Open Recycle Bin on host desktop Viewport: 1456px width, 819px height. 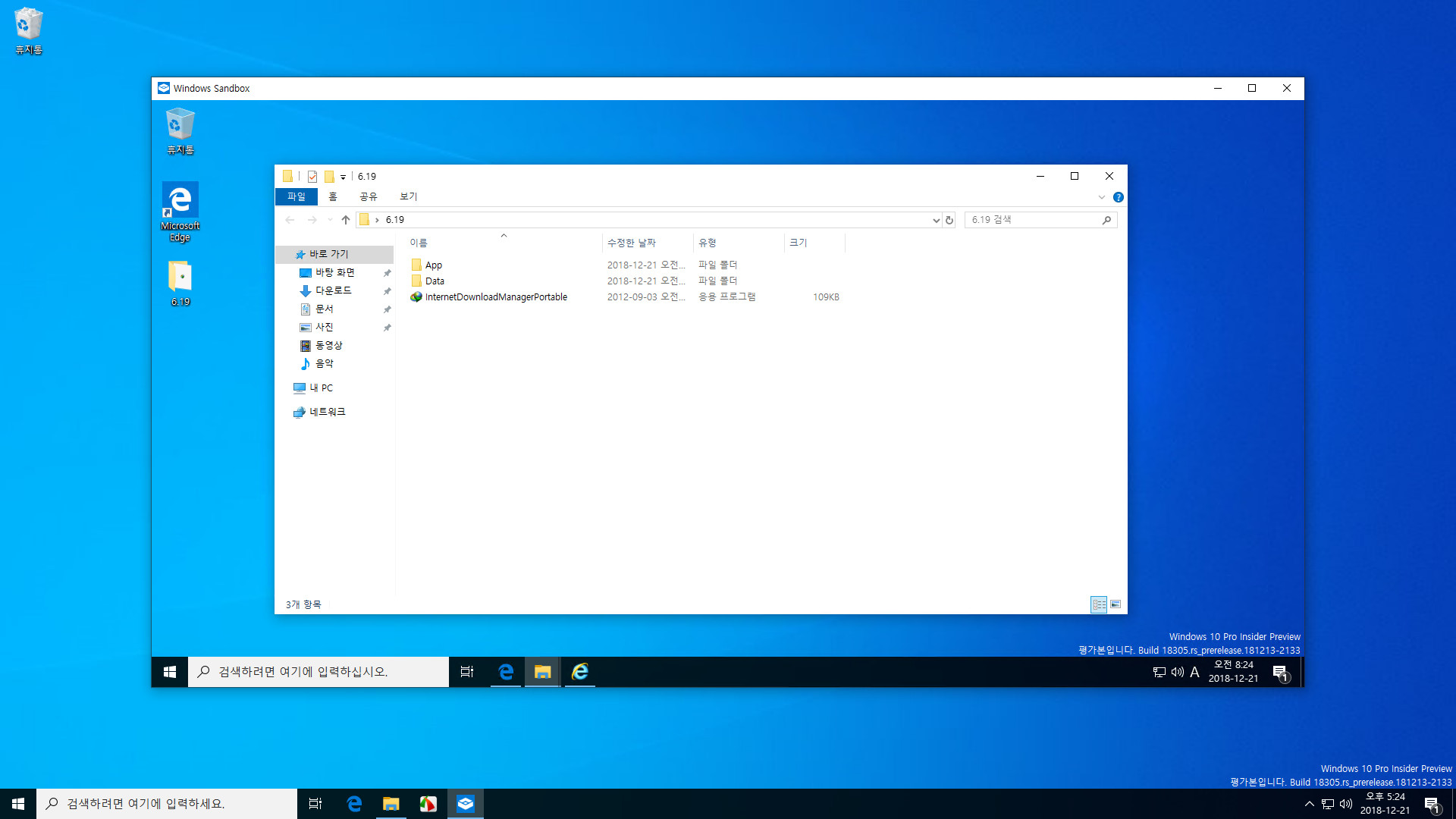coord(29,30)
